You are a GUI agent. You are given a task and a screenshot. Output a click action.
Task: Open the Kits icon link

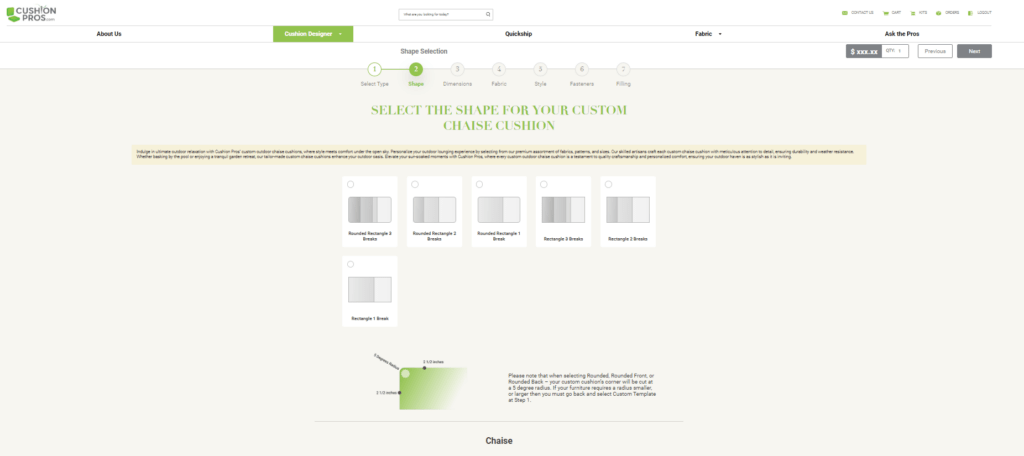(921, 12)
